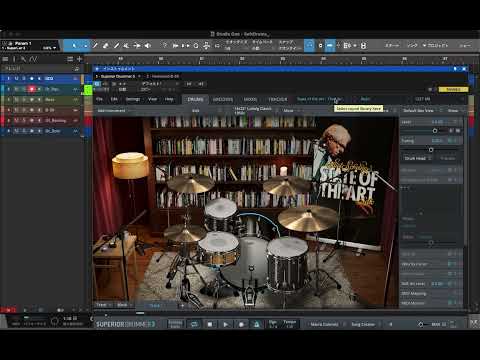Select the Mute tool
480x360 pixels.
point(126,46)
